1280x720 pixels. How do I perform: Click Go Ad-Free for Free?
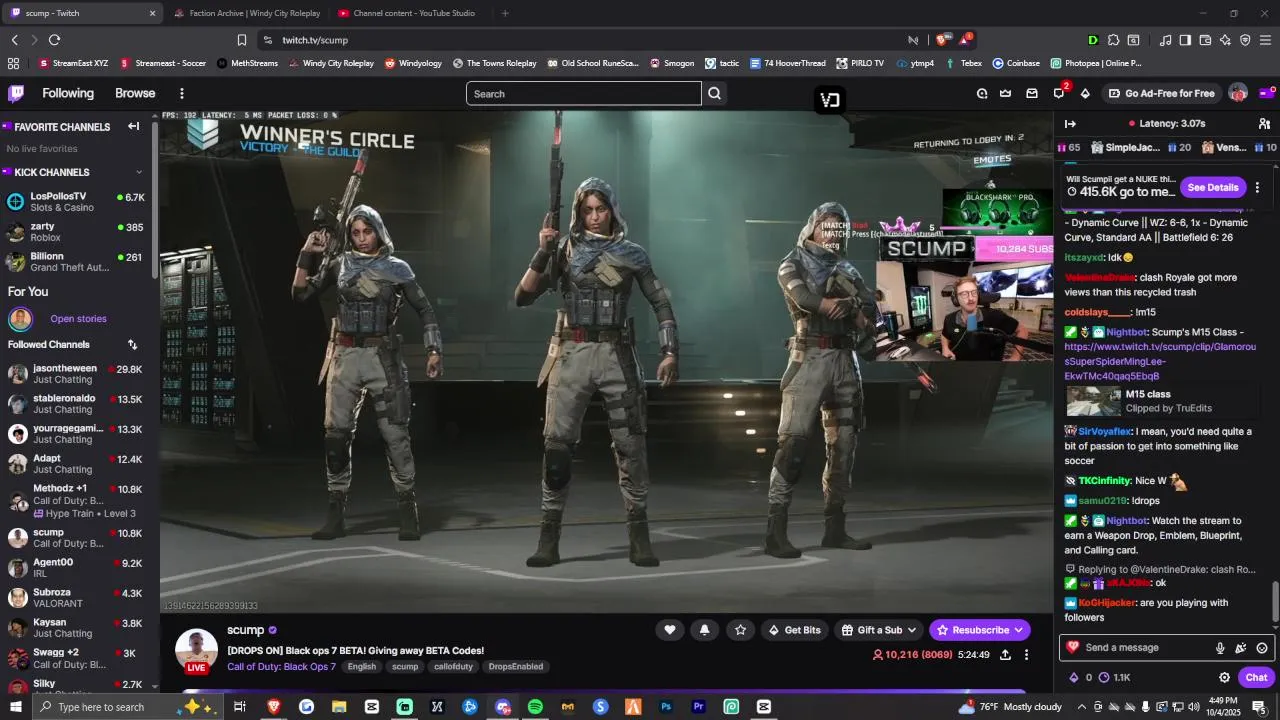pyautogui.click(x=1161, y=93)
